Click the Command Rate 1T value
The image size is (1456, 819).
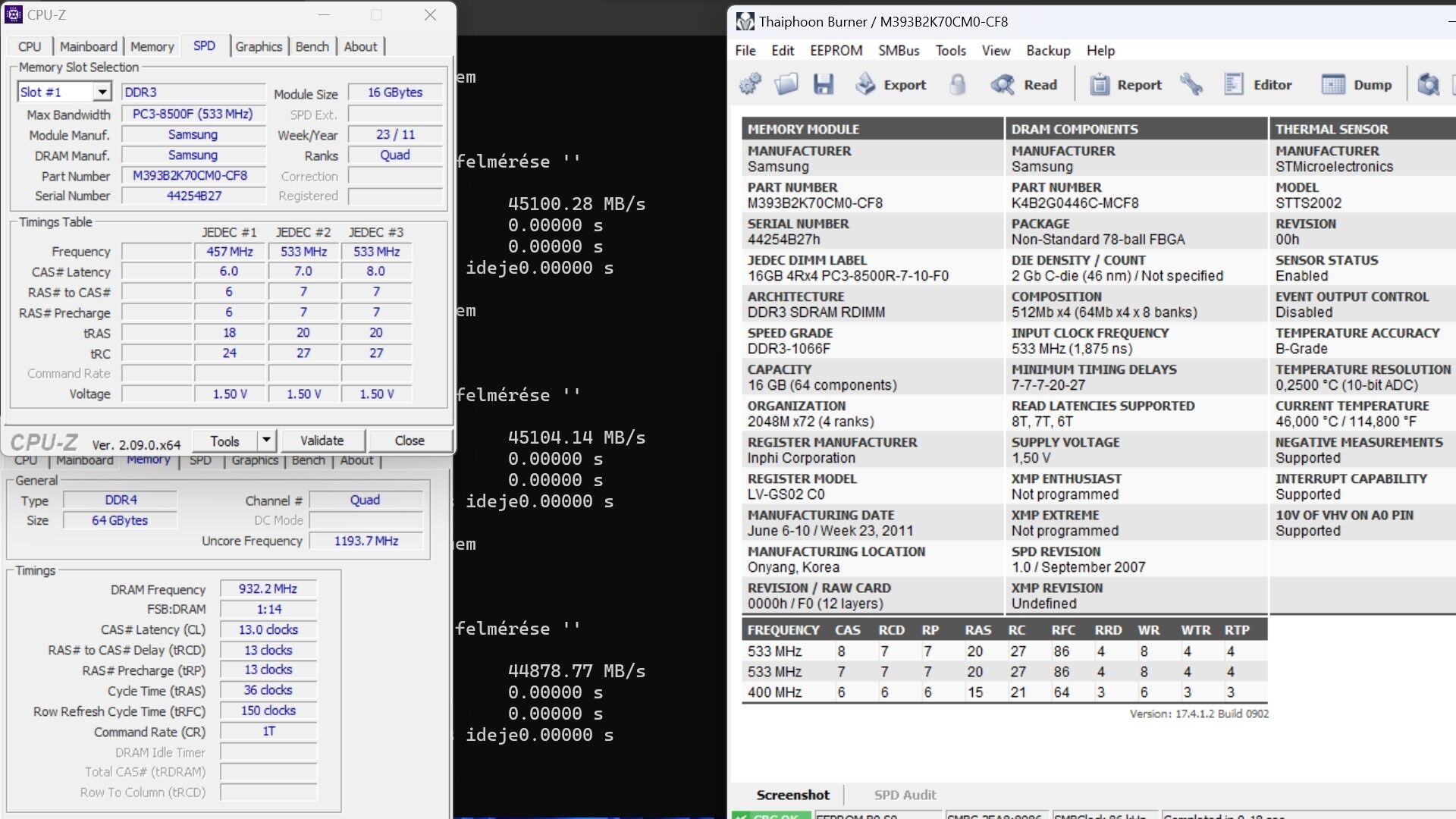pyautogui.click(x=268, y=731)
